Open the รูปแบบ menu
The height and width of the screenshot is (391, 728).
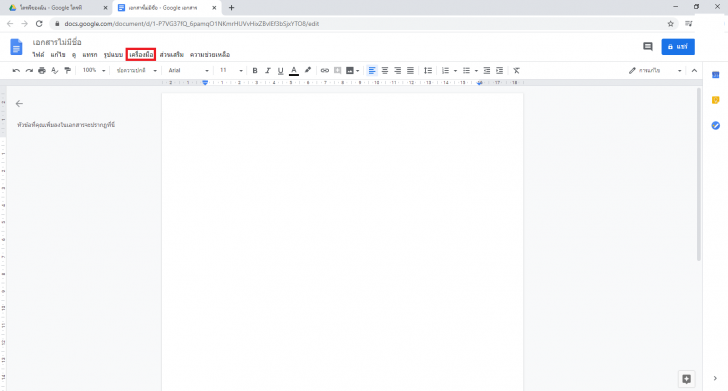pyautogui.click(x=113, y=55)
